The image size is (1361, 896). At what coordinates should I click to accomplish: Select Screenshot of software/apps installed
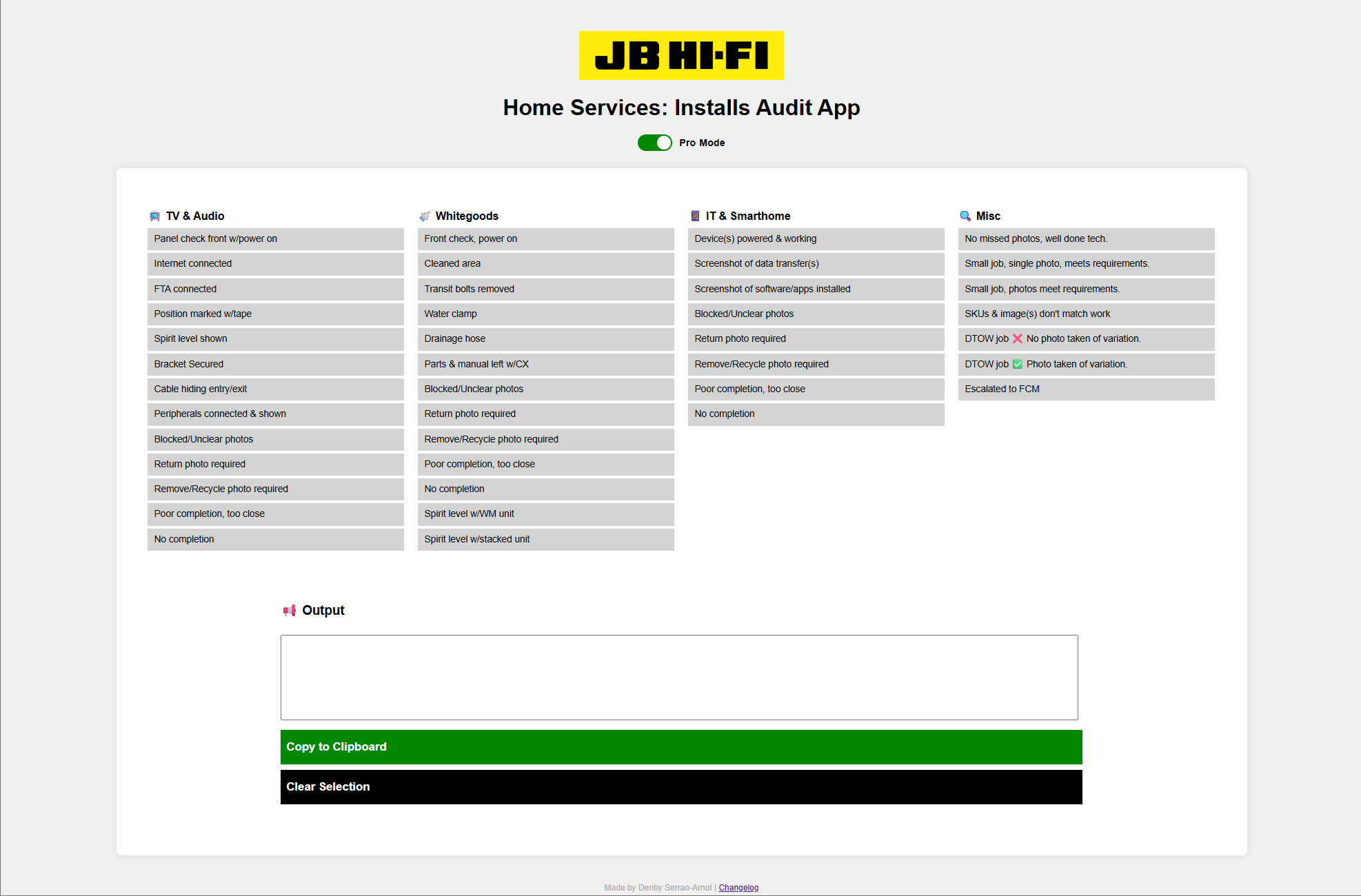point(816,289)
